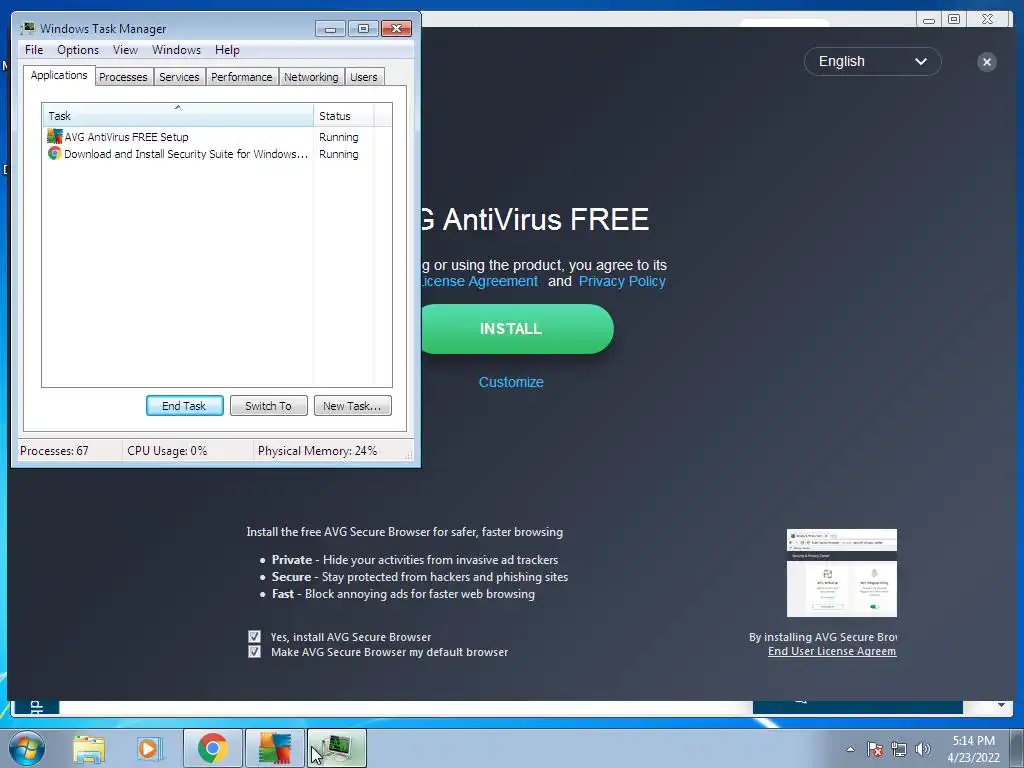Open the volume speaker tray icon
Image resolution: width=1024 pixels, height=768 pixels.
[x=923, y=749]
